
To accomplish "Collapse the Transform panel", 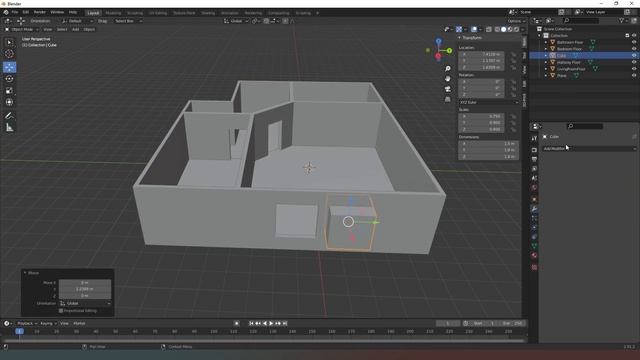I will point(459,38).
